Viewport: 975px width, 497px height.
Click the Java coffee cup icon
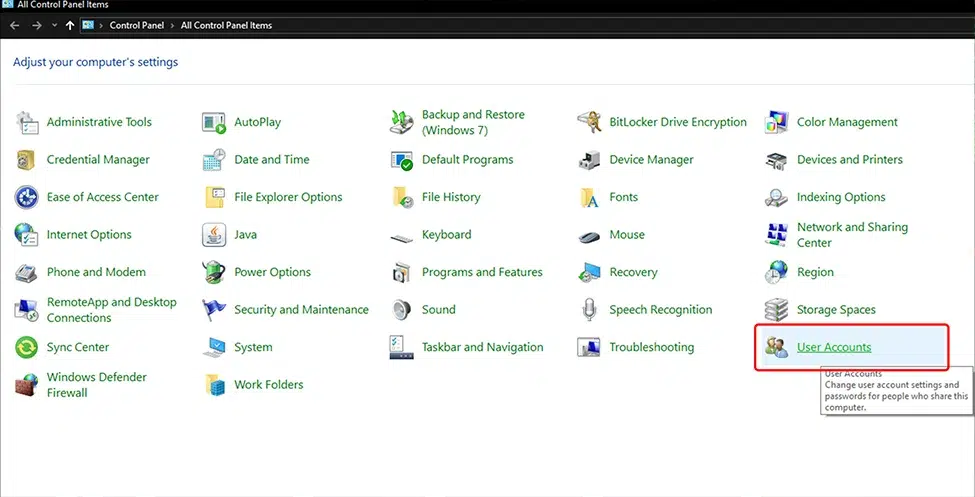214,235
